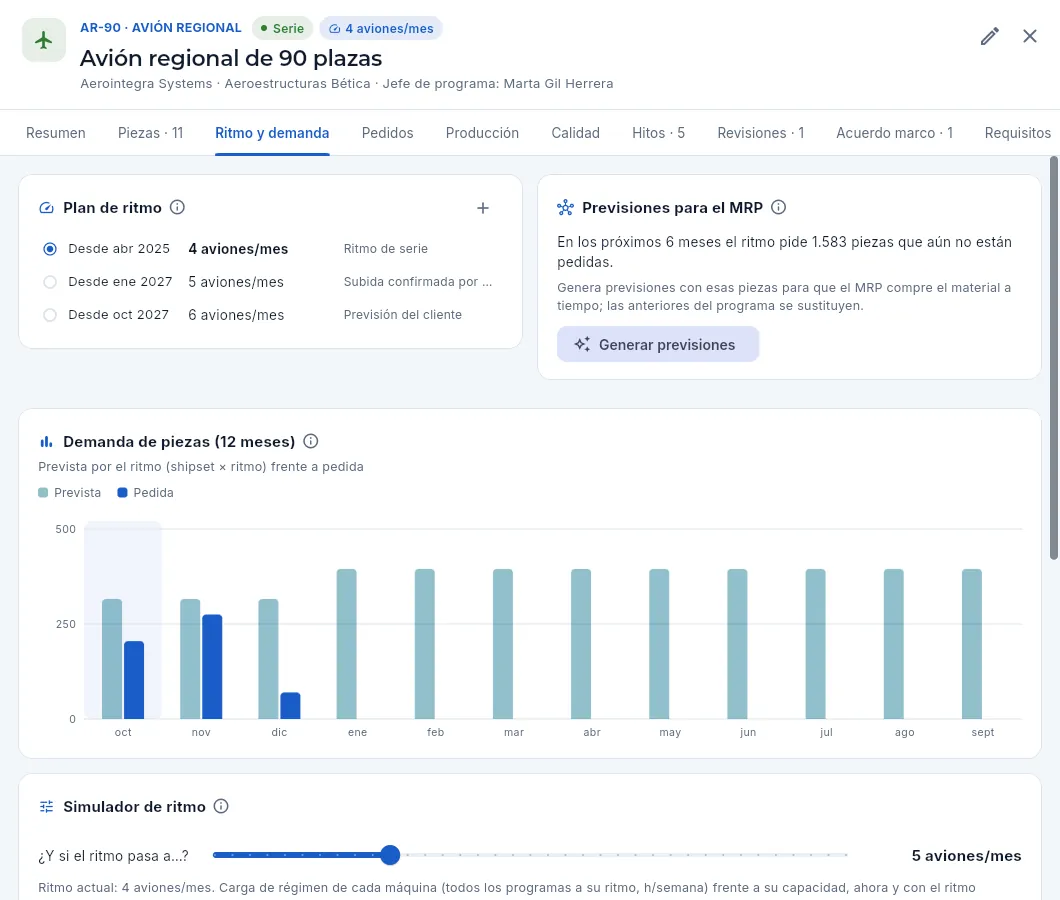Image resolution: width=1060 pixels, height=900 pixels.
Task: Open the Acuerdo marco tab
Action: coord(894,133)
